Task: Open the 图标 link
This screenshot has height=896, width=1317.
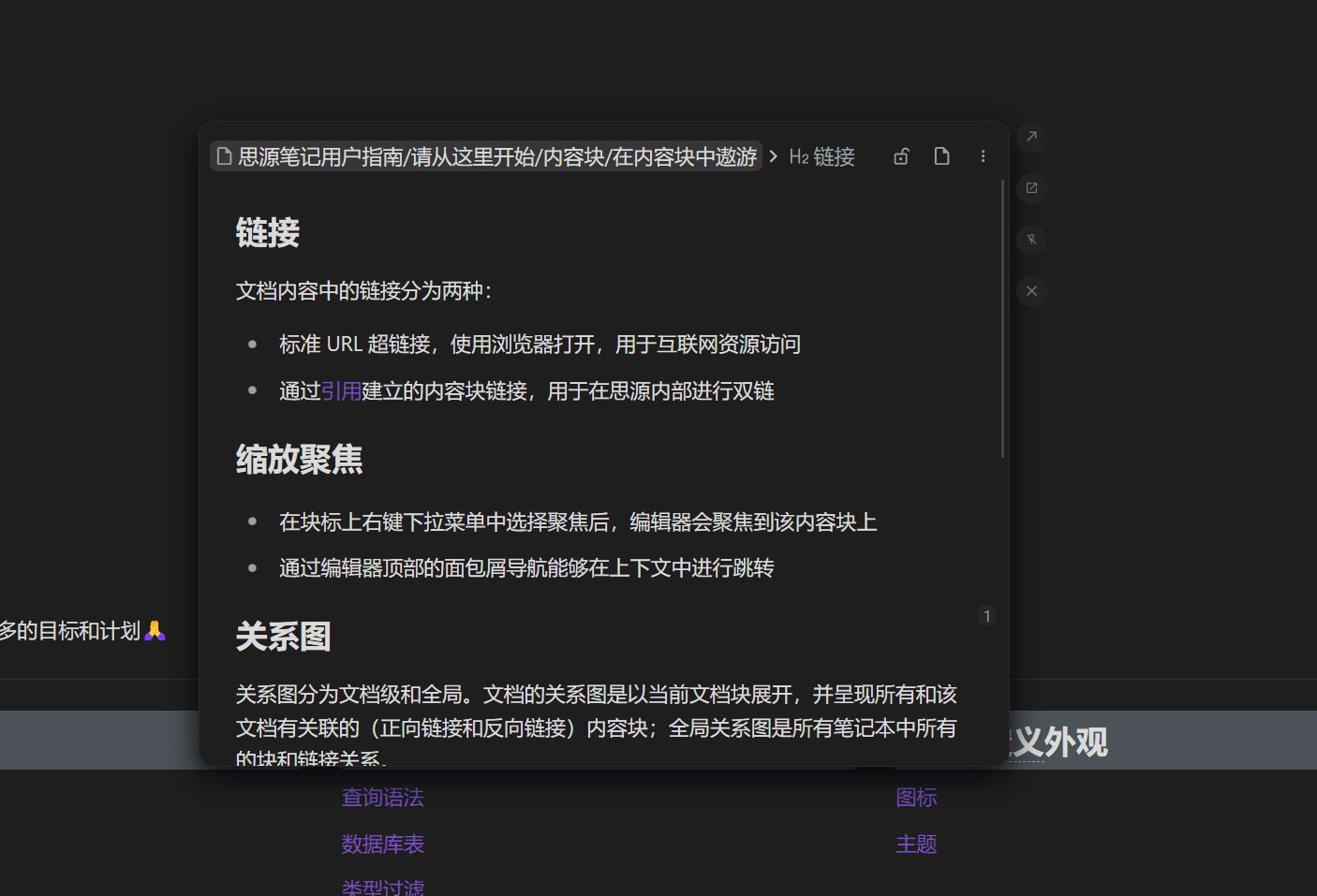Action: [916, 798]
